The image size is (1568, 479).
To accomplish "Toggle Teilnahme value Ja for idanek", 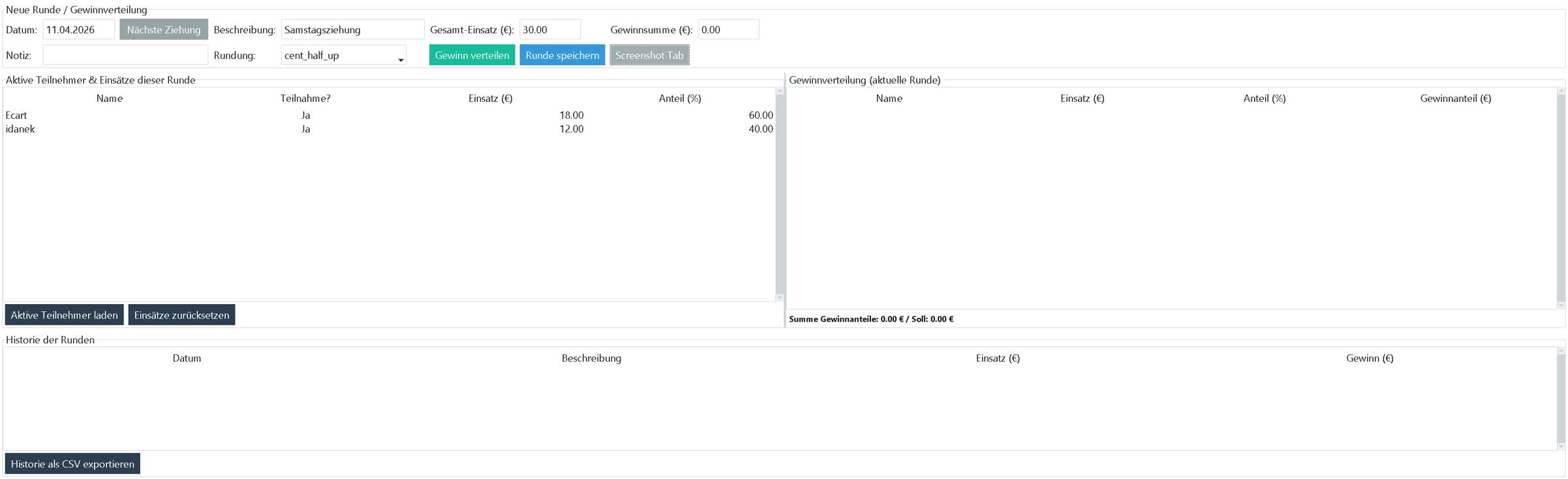I will pyautogui.click(x=305, y=129).
